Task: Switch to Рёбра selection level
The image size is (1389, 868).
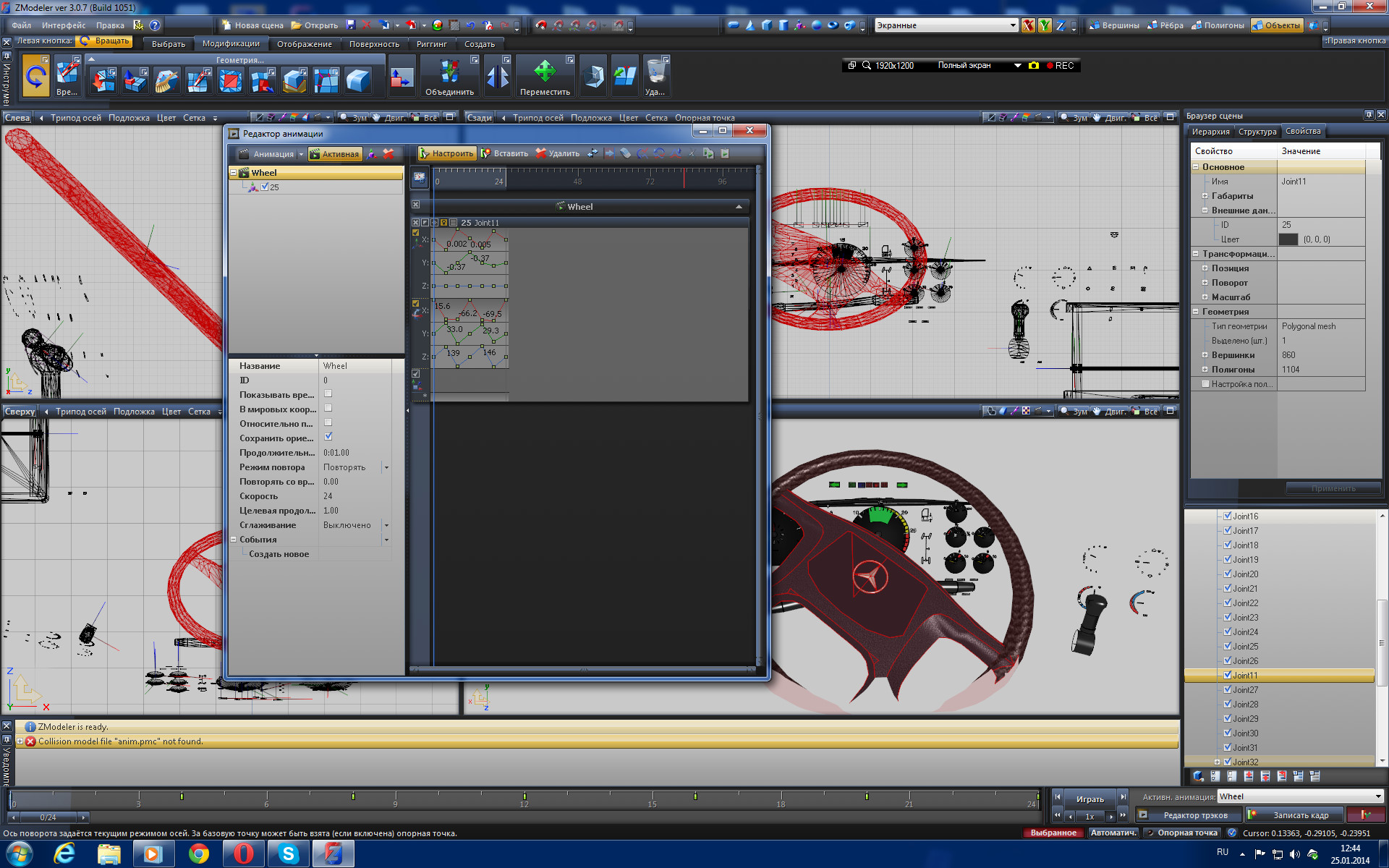Action: [x=1165, y=25]
